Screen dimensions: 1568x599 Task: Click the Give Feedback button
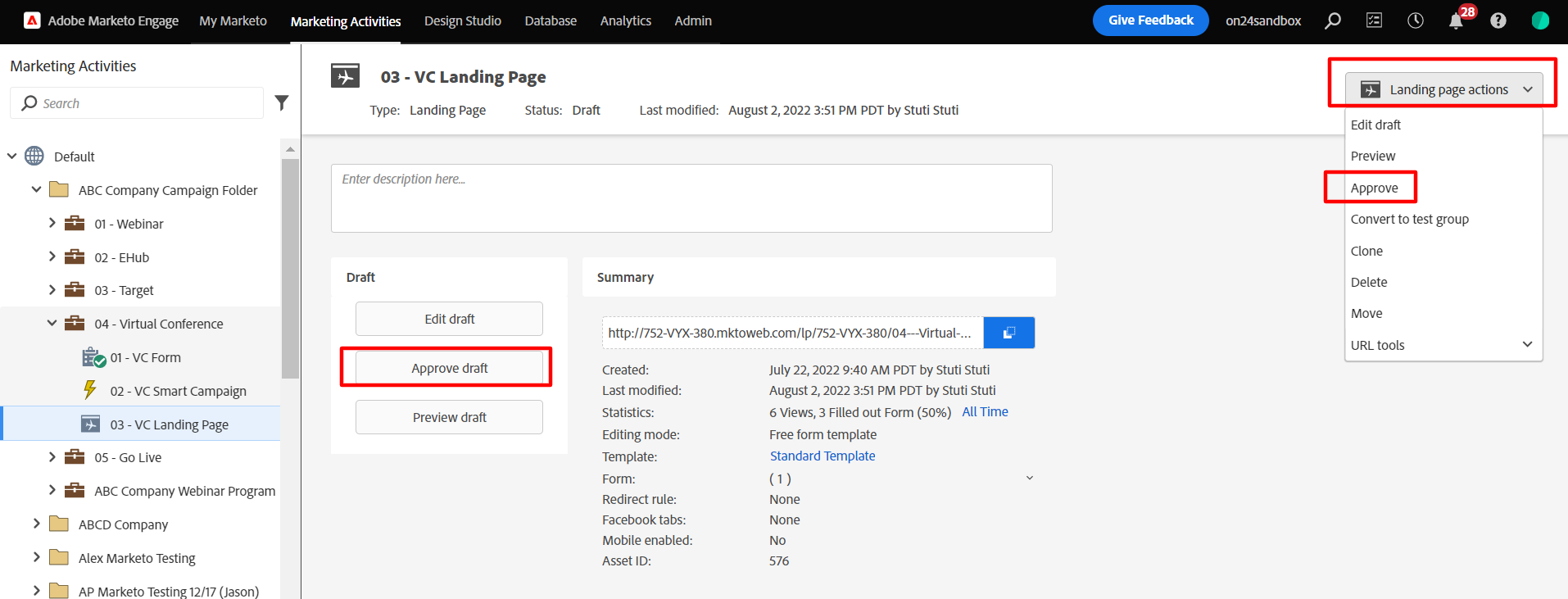click(x=1150, y=20)
